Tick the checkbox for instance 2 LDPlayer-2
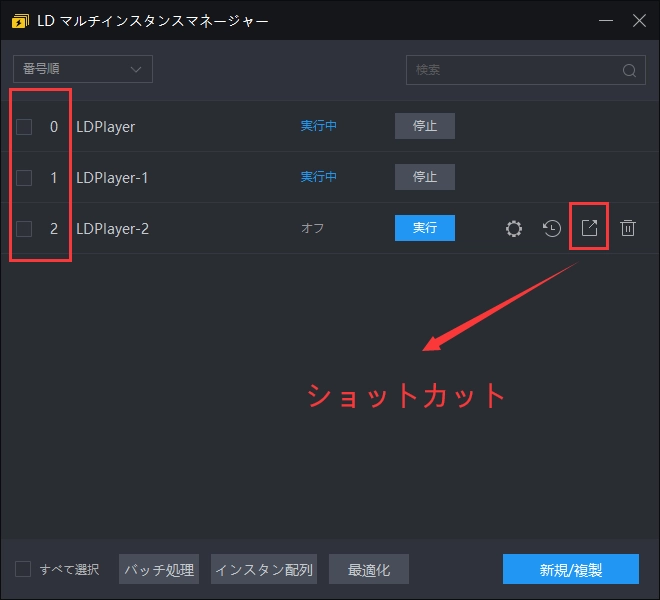 click(24, 229)
